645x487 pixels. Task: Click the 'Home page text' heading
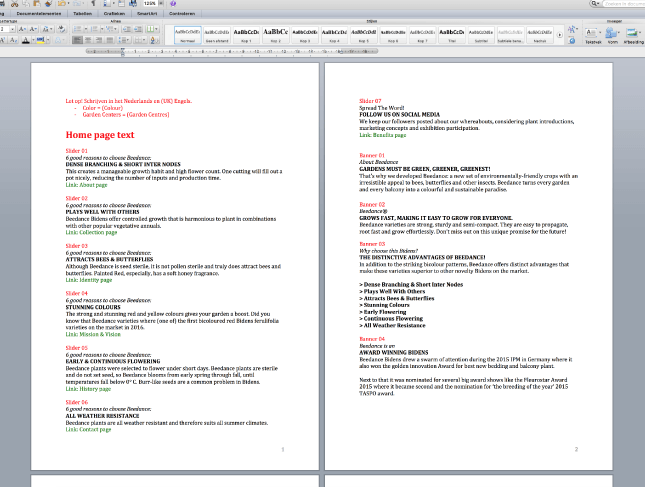pyautogui.click(x=100, y=135)
